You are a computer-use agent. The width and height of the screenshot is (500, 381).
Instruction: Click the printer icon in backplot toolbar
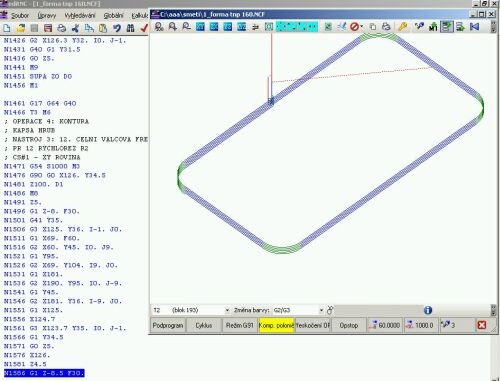point(386,27)
